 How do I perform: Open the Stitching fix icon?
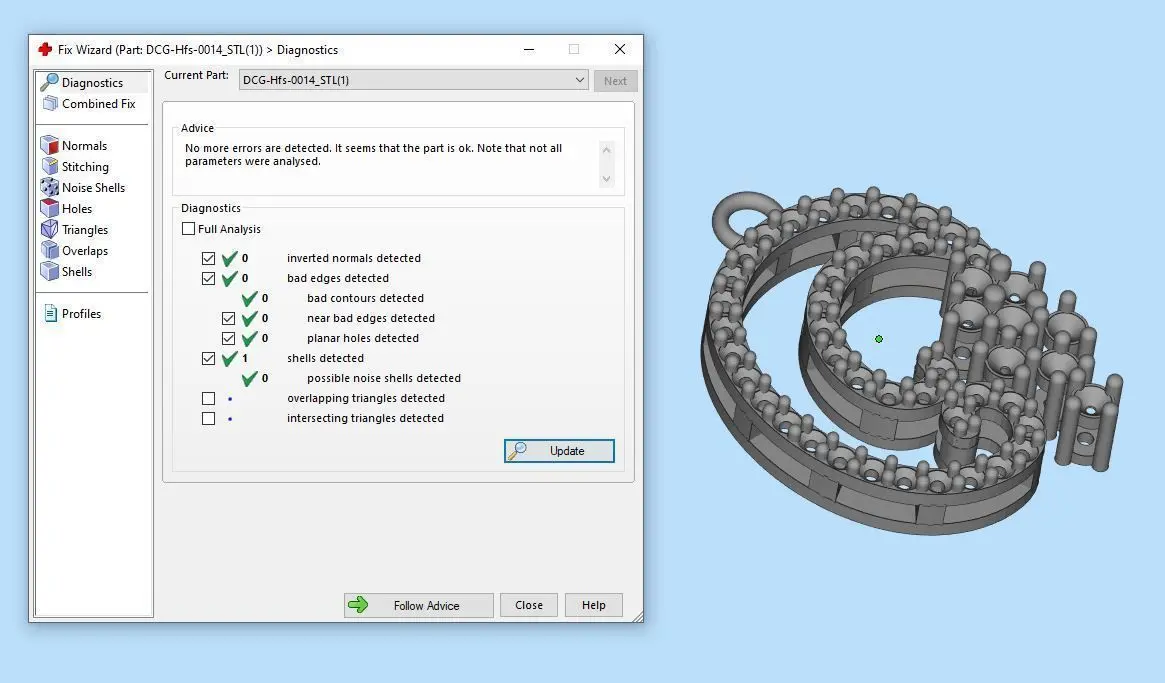coord(49,166)
